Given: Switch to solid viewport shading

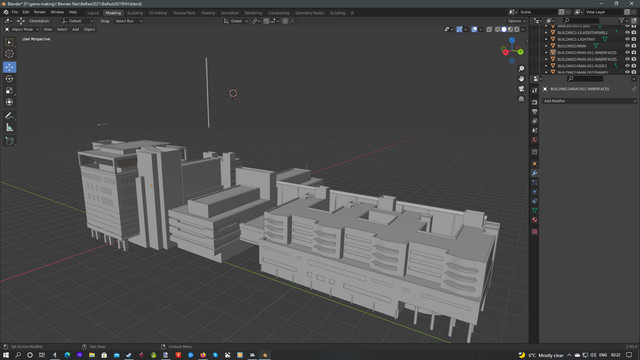Looking at the screenshot, I should tap(504, 29).
